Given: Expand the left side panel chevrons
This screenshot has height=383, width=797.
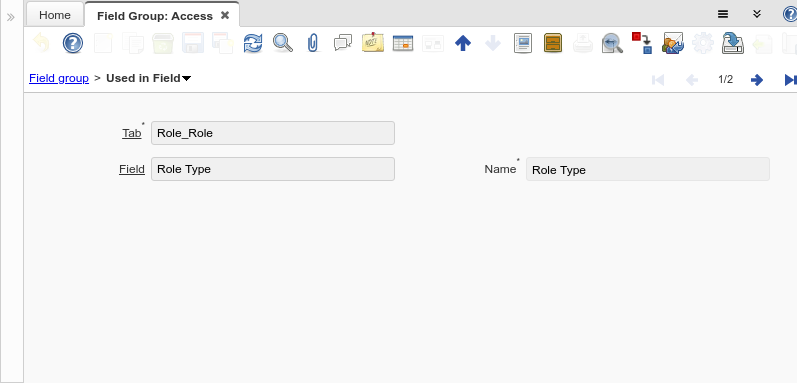Looking at the screenshot, I should tap(11, 17).
